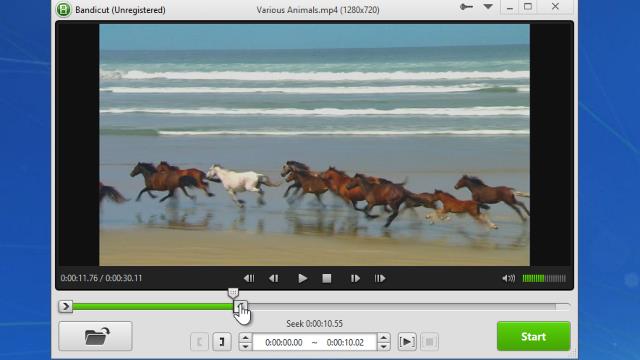Viewport: 640px width, 360px height.
Task: Decrease the end time with down arrow
Action: (384, 346)
